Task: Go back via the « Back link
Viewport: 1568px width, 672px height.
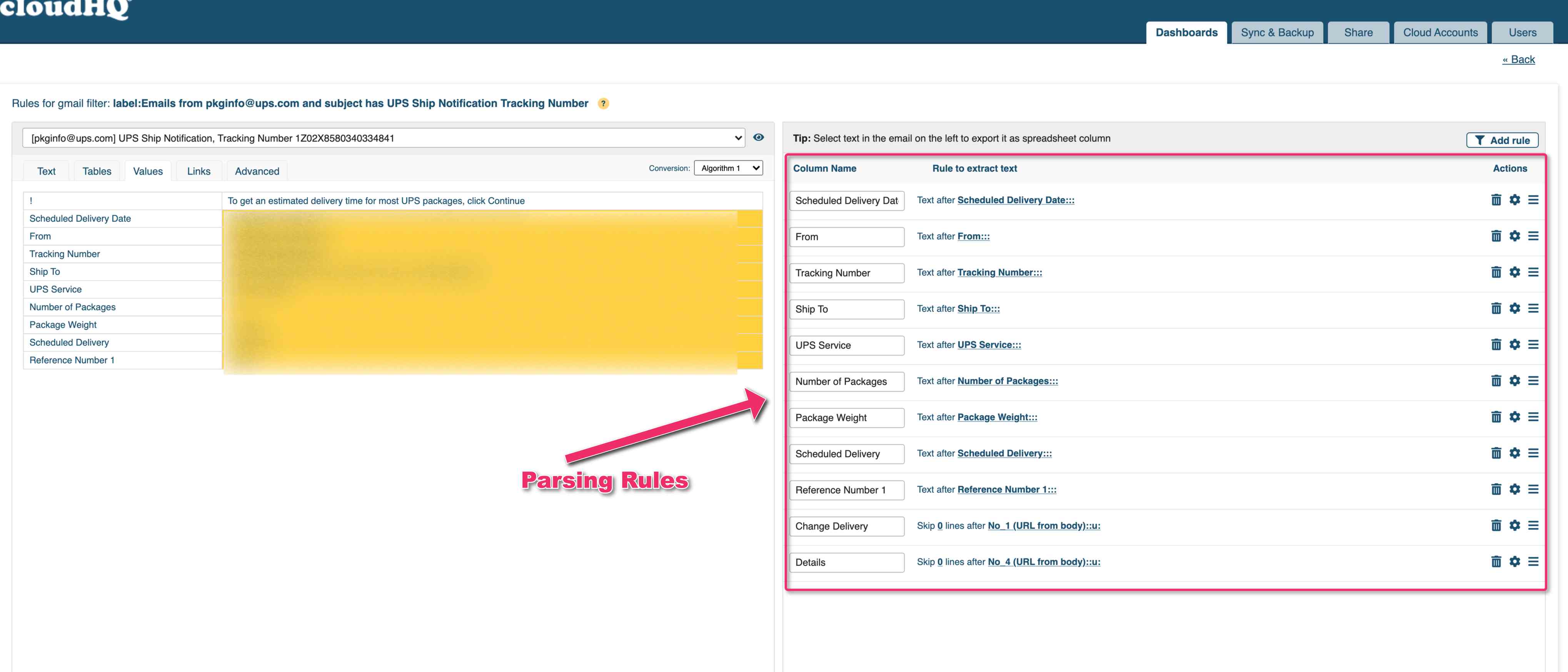Action: coord(1518,60)
